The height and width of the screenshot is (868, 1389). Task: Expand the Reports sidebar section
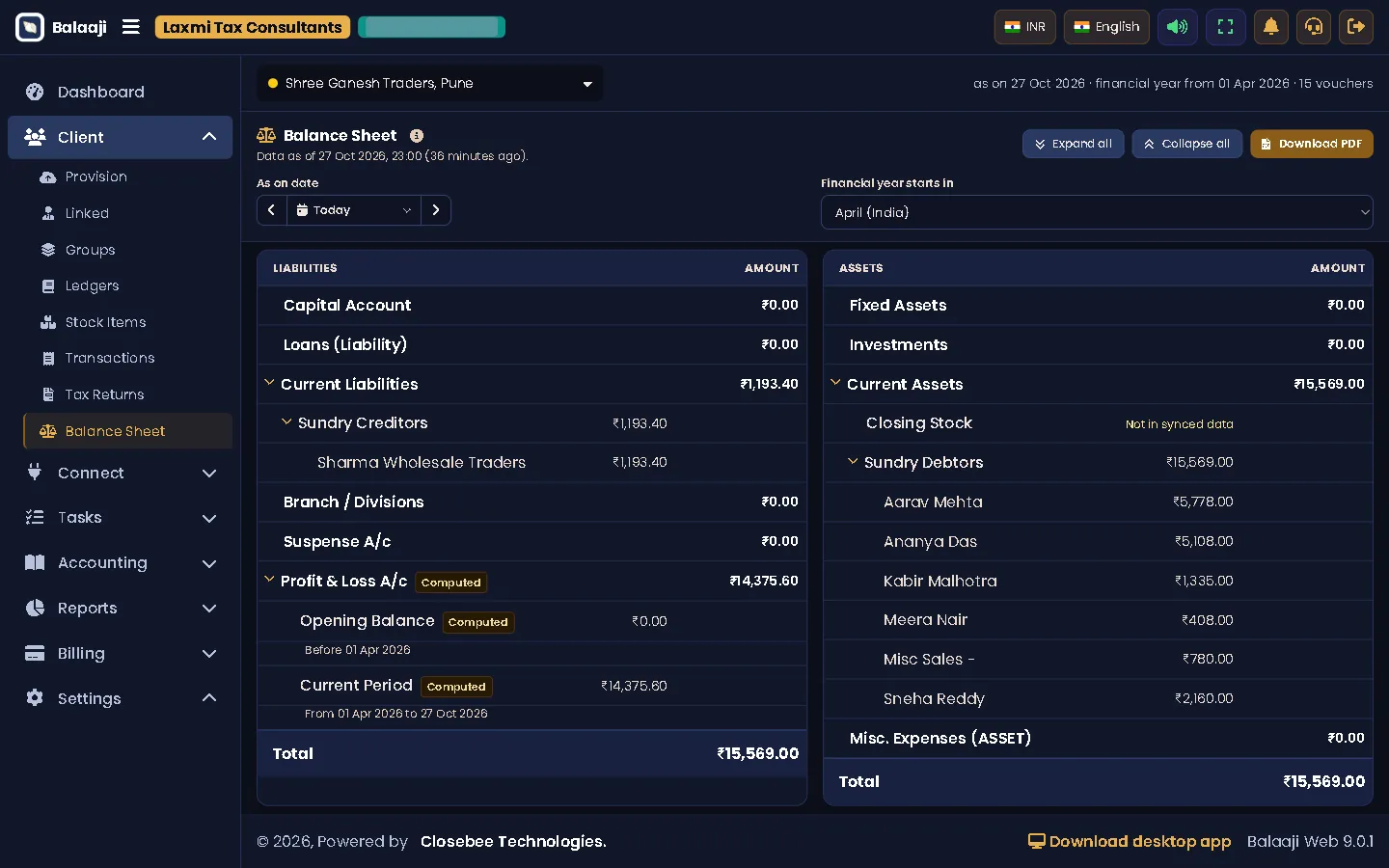click(120, 609)
